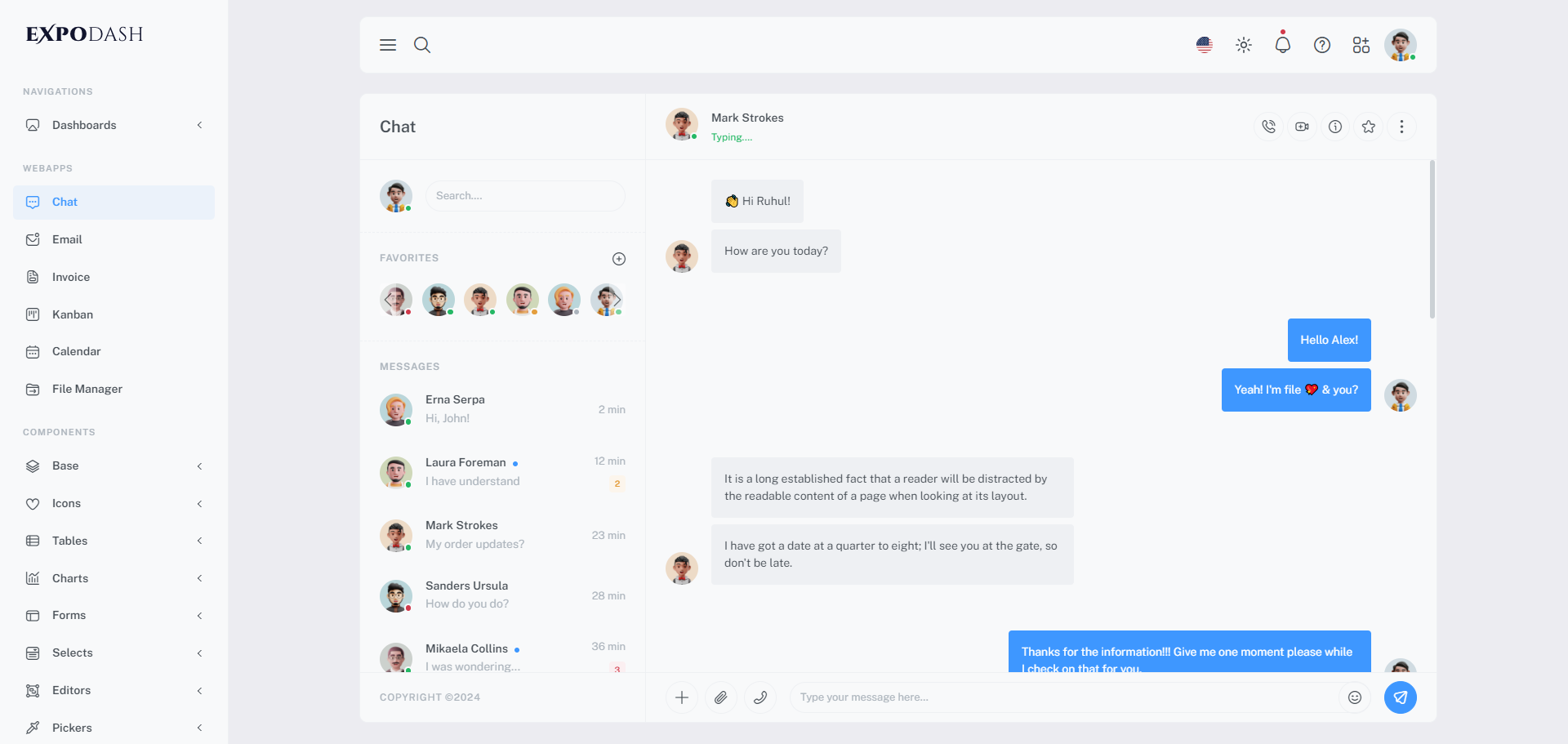Screen dimensions: 1568x744
Task: Open the contact info icon
Action: click(x=1335, y=127)
